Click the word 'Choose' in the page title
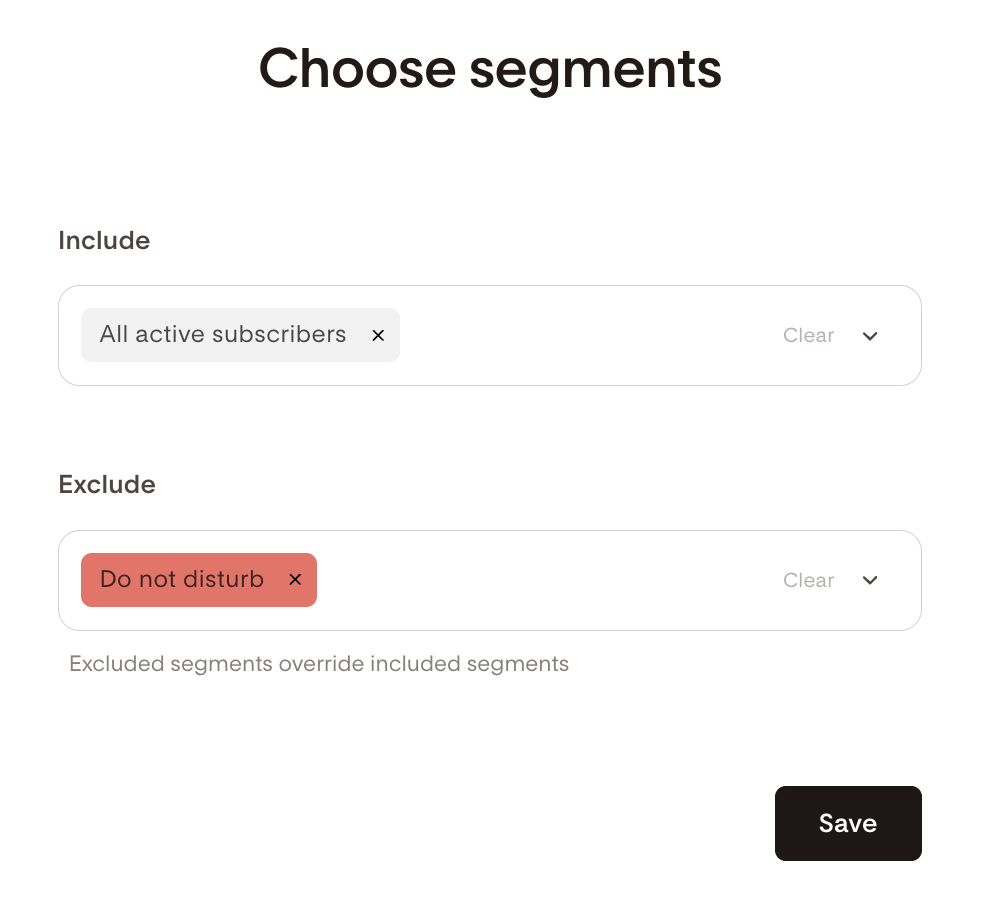 click(355, 69)
